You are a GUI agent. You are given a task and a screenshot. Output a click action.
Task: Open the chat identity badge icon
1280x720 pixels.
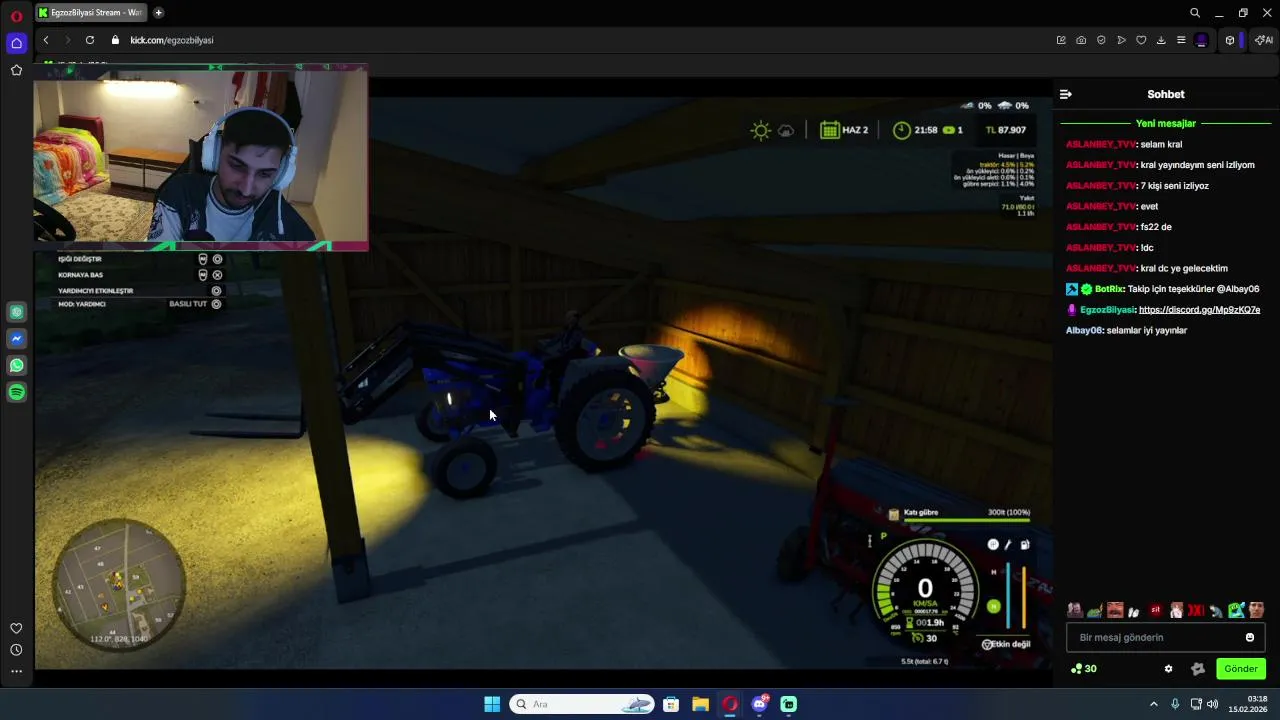tap(1198, 669)
